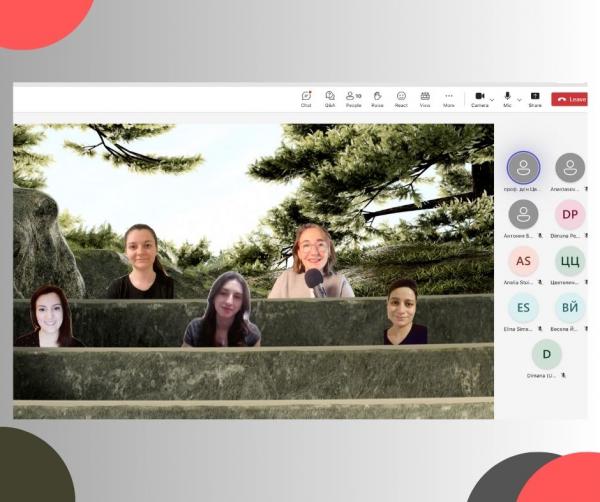The height and width of the screenshot is (502, 600).
Task: Click the name label under the DP avatar
Action: pyautogui.click(x=565, y=236)
